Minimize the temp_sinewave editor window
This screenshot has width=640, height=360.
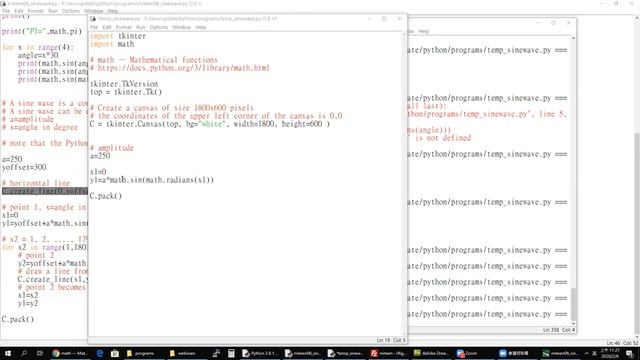[369, 19]
